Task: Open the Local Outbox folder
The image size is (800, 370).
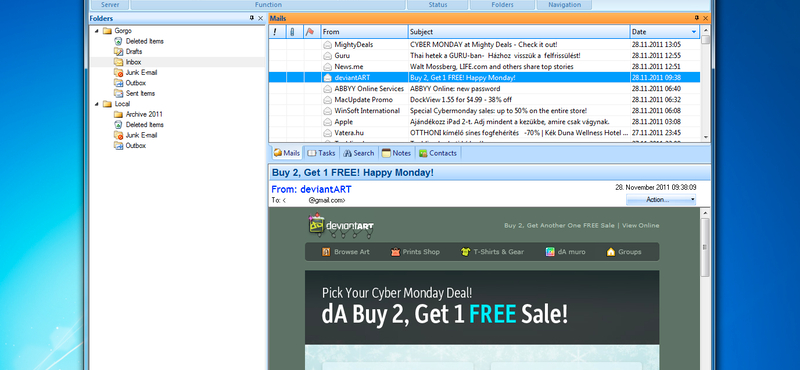Action: [136, 145]
